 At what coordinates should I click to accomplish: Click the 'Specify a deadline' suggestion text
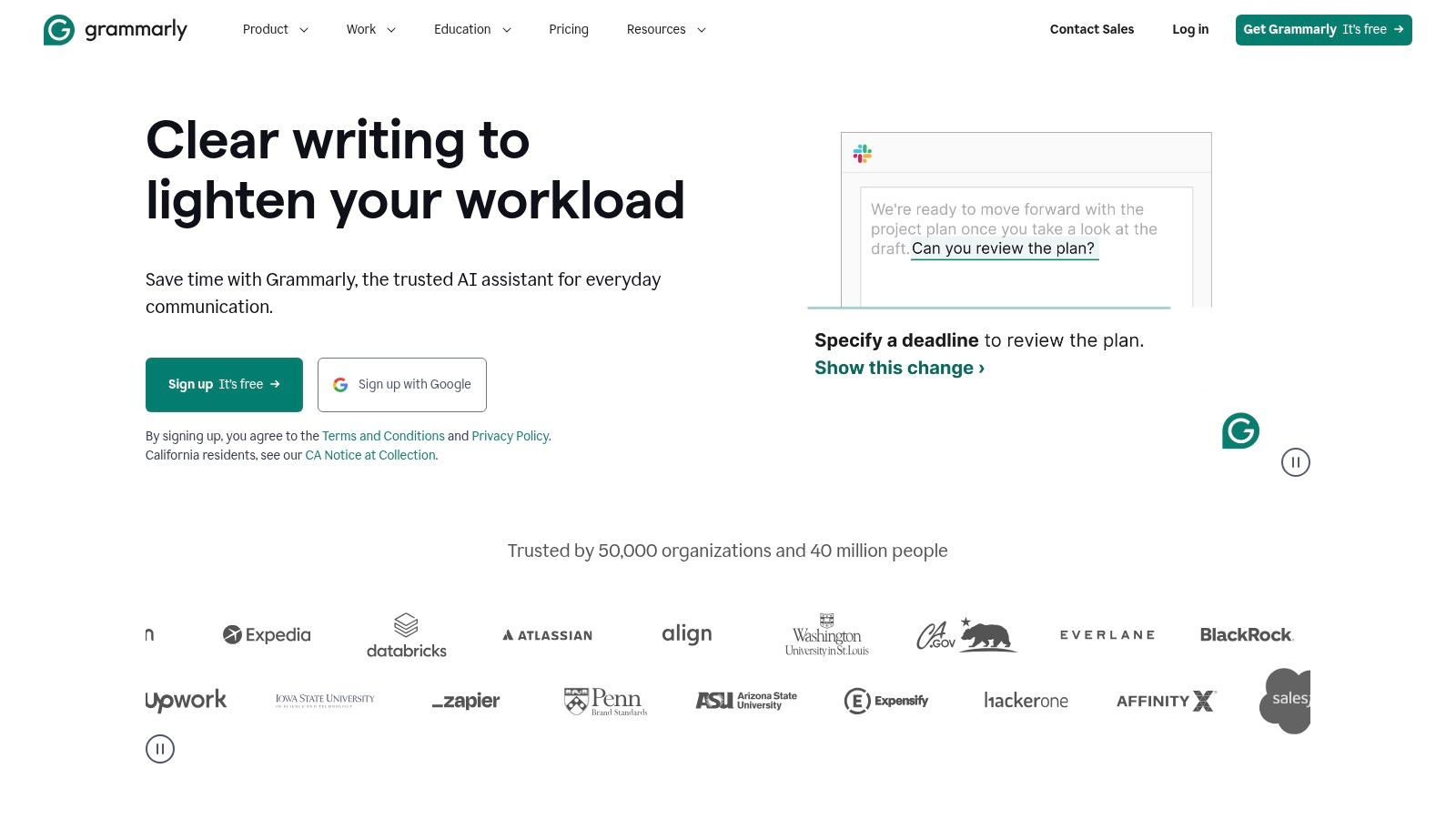tap(979, 340)
